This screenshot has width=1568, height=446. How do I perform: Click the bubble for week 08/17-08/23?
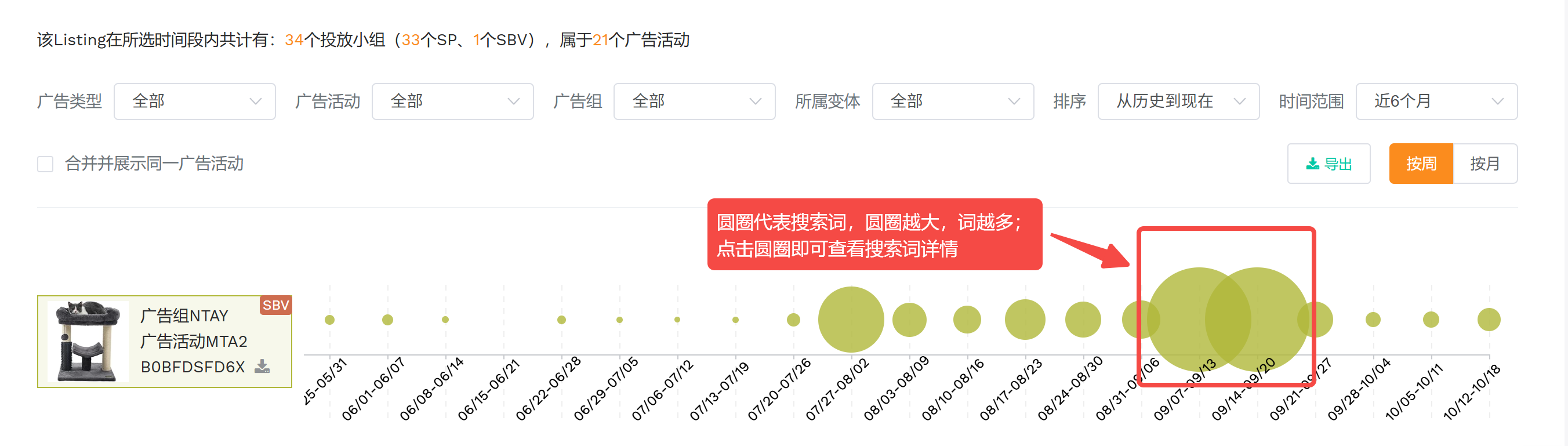[x=1025, y=320]
